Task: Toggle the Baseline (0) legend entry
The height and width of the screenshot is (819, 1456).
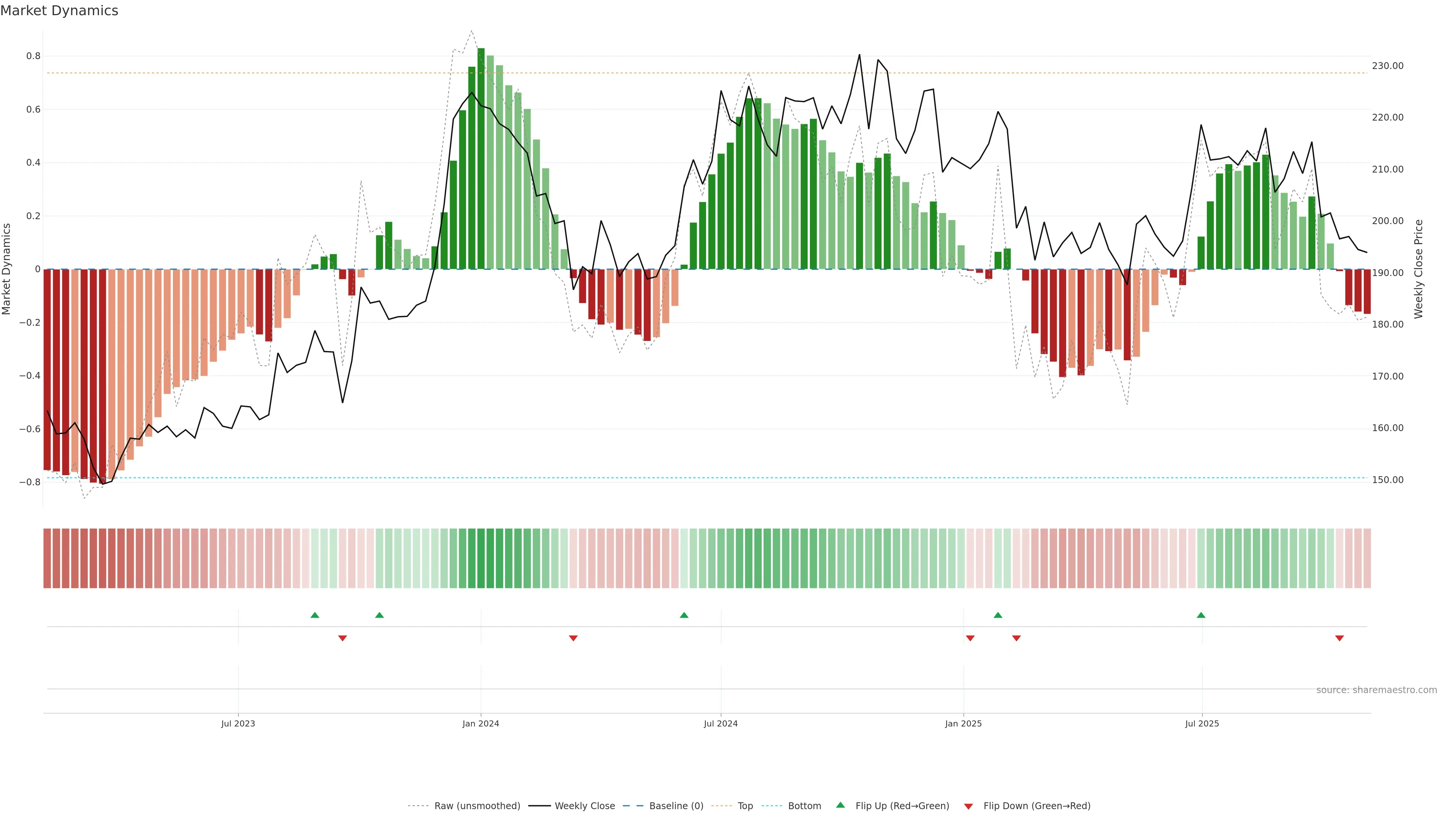Action: (676, 806)
